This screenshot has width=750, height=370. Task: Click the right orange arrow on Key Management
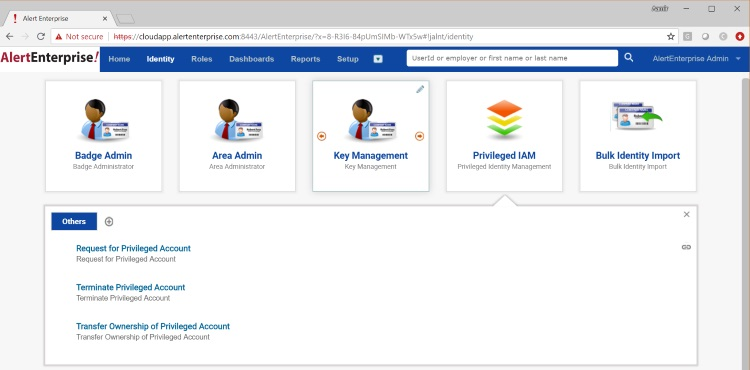[x=419, y=136]
